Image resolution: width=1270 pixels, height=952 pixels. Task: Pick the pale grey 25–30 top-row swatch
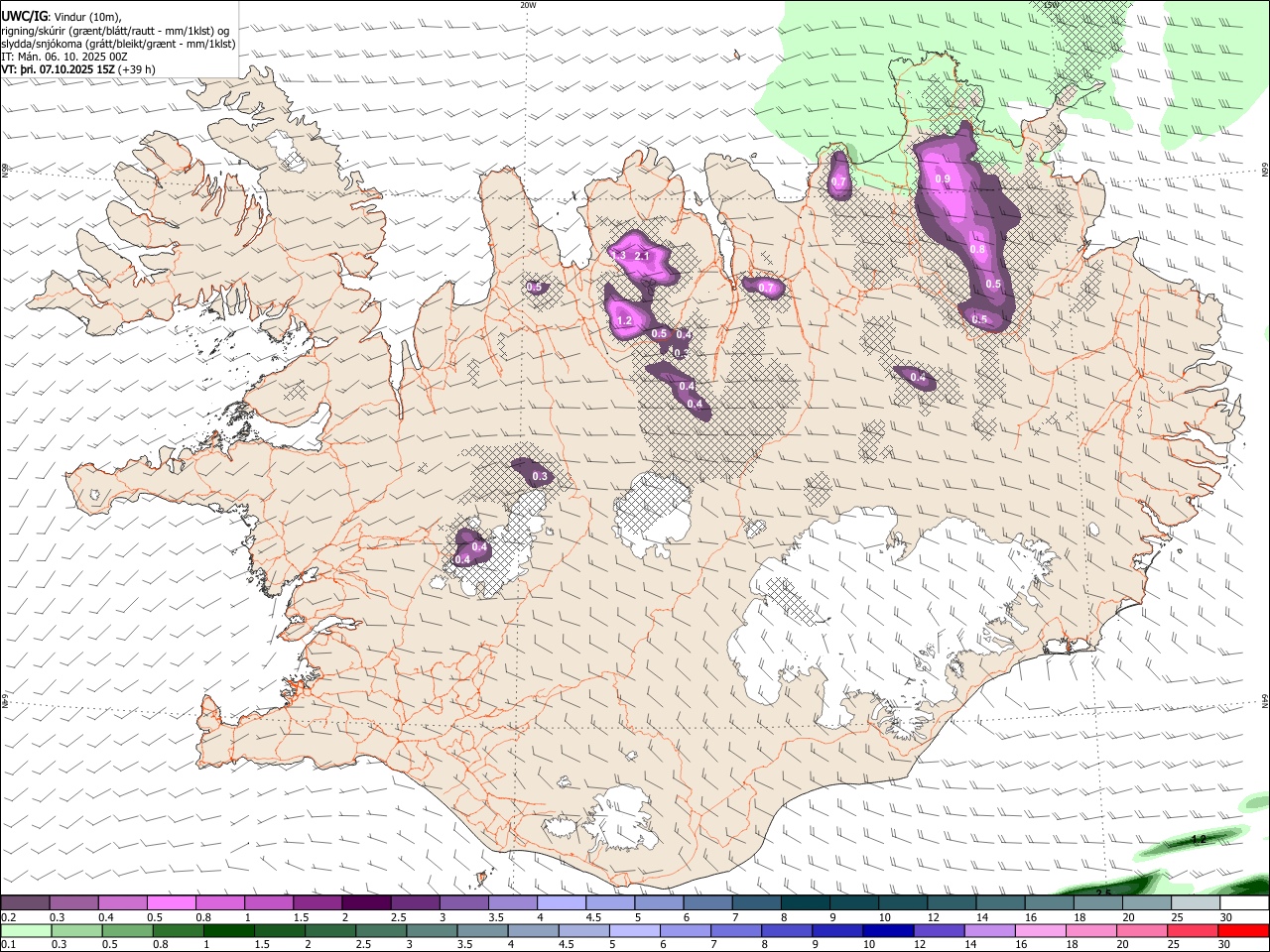1196,903
